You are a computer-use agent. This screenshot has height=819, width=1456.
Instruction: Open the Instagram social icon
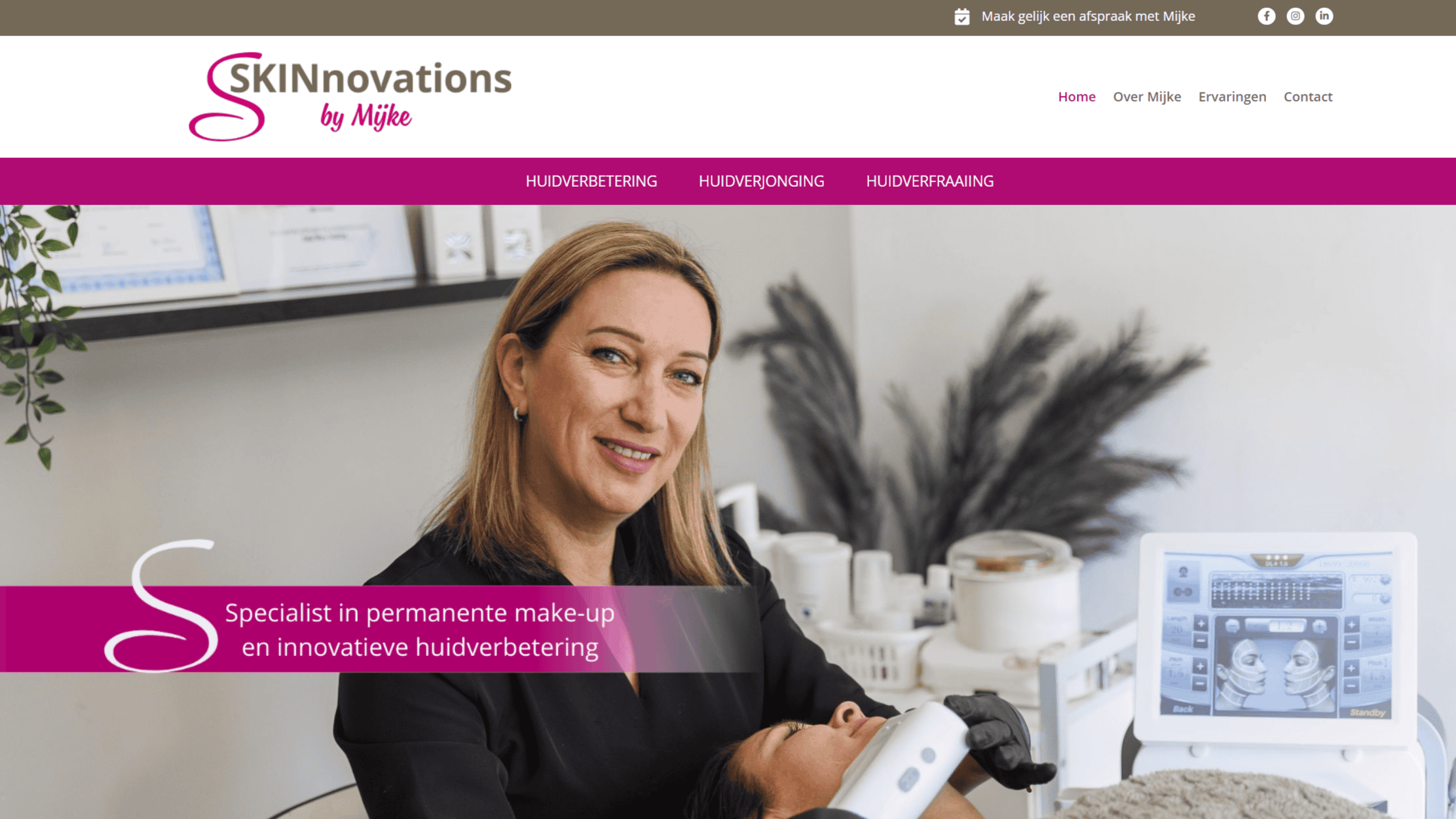coord(1295,16)
